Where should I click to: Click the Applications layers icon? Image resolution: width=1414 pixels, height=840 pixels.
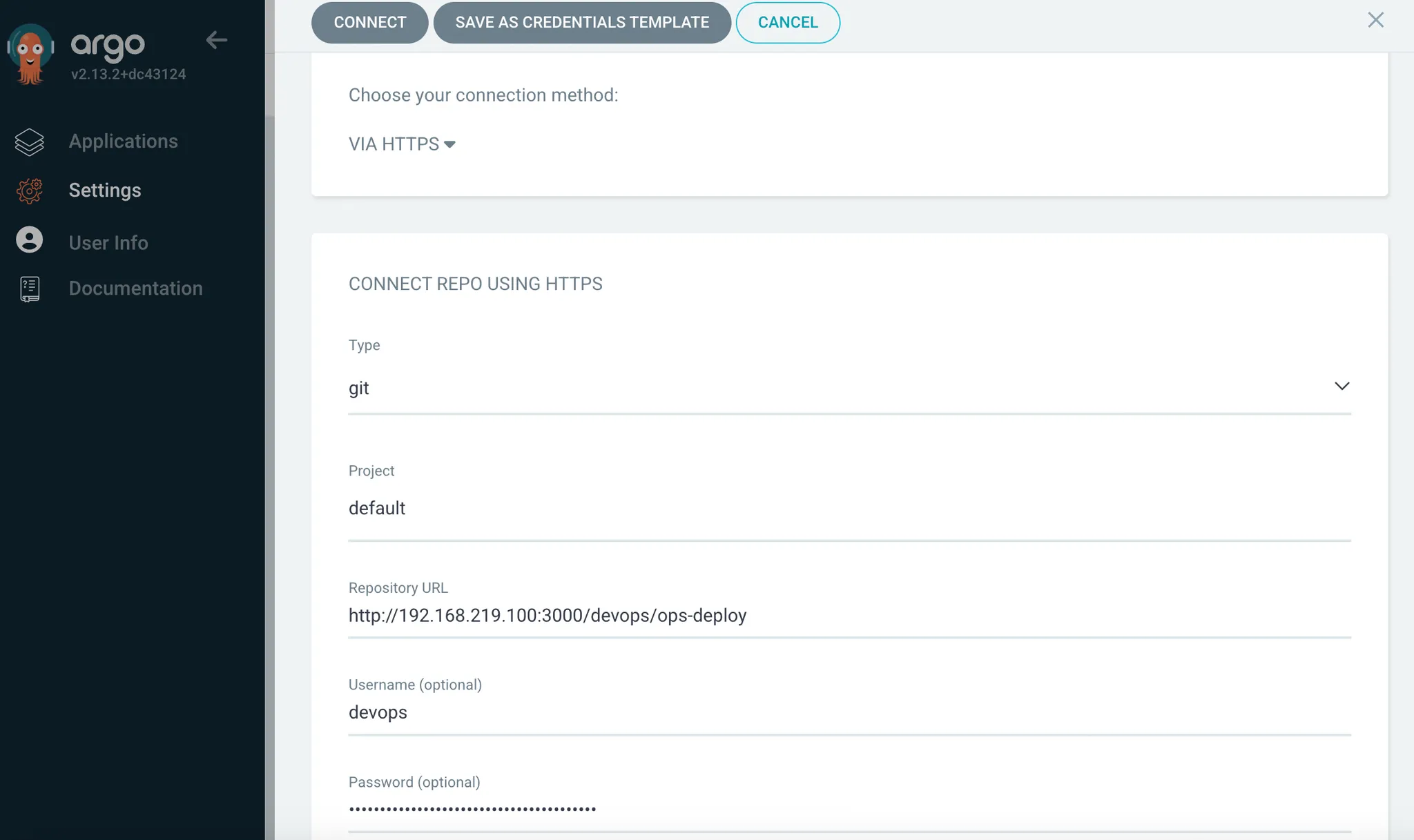click(29, 142)
